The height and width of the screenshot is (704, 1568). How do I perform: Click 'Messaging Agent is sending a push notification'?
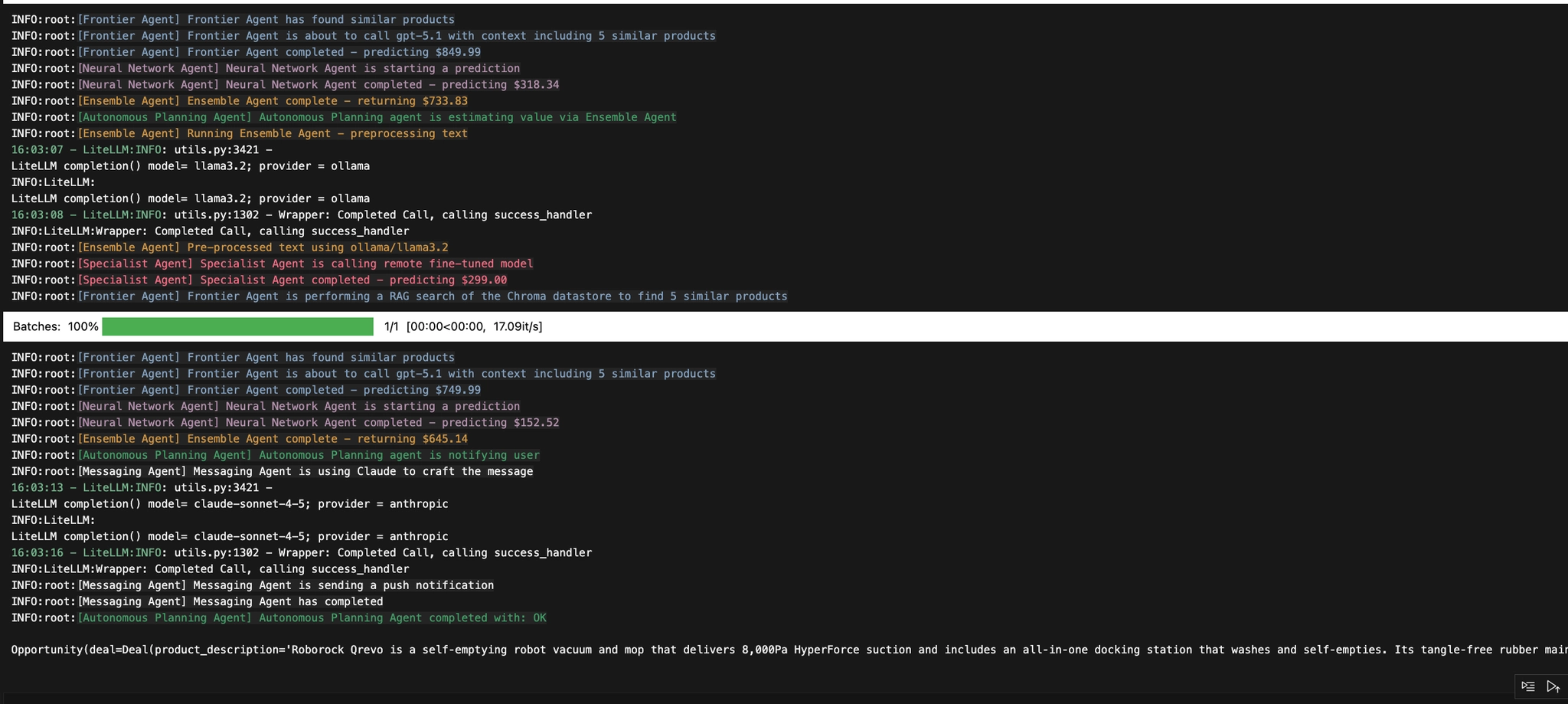point(253,585)
